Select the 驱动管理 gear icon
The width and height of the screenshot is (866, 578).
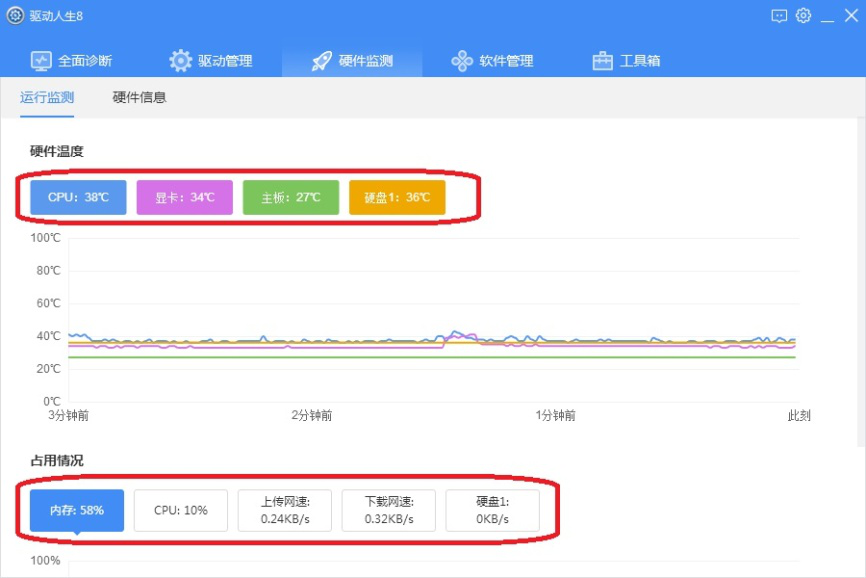(181, 60)
